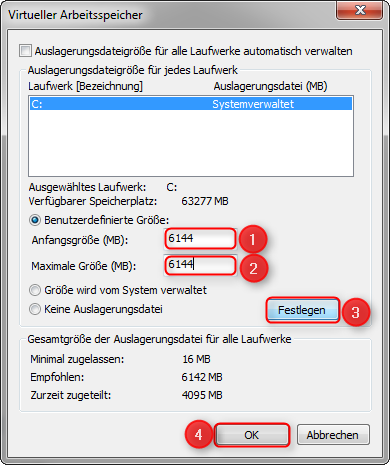The image size is (390, 465).
Task: Select Keine Auslagerungsdatei radio option
Action: click(x=35, y=309)
